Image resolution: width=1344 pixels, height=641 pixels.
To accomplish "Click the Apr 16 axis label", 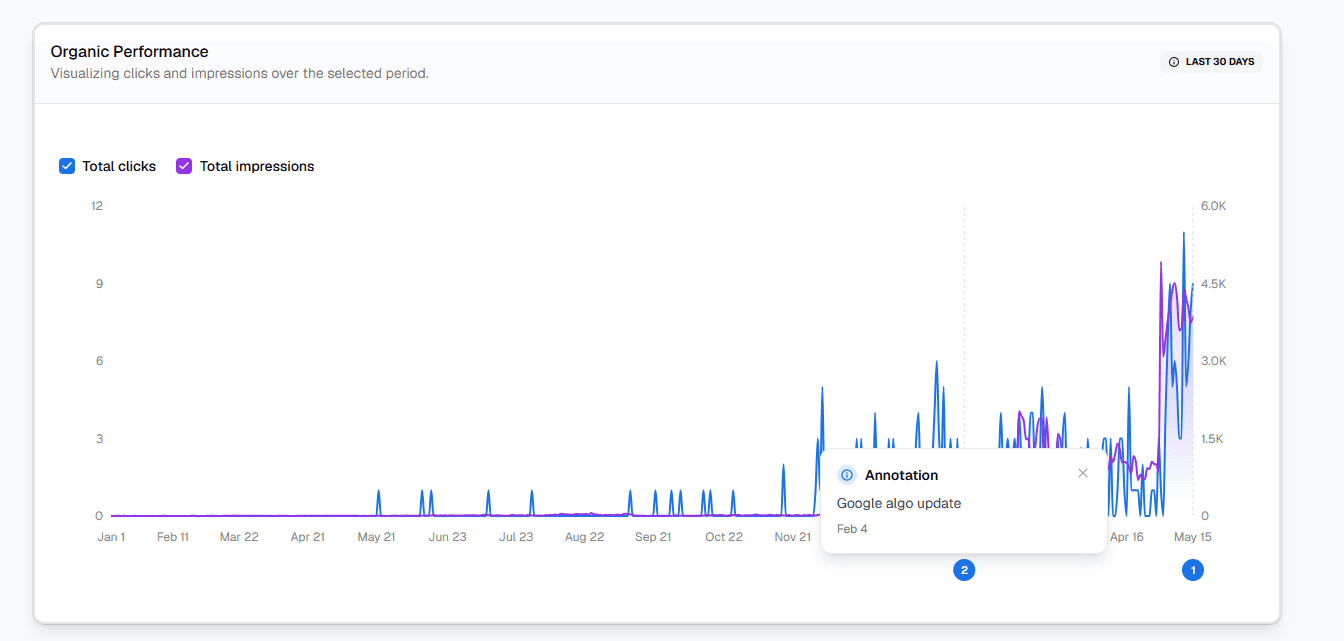I will (1125, 537).
